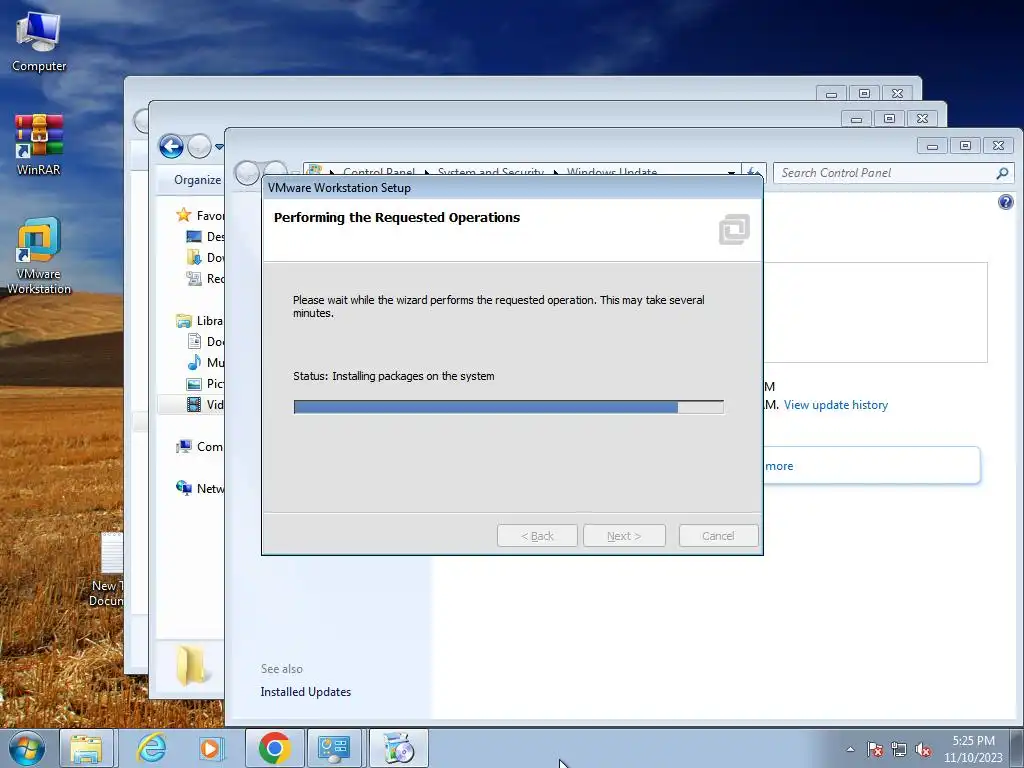1024x768 pixels.
Task: Click the Cancel button in VMware Setup
Action: coord(718,536)
